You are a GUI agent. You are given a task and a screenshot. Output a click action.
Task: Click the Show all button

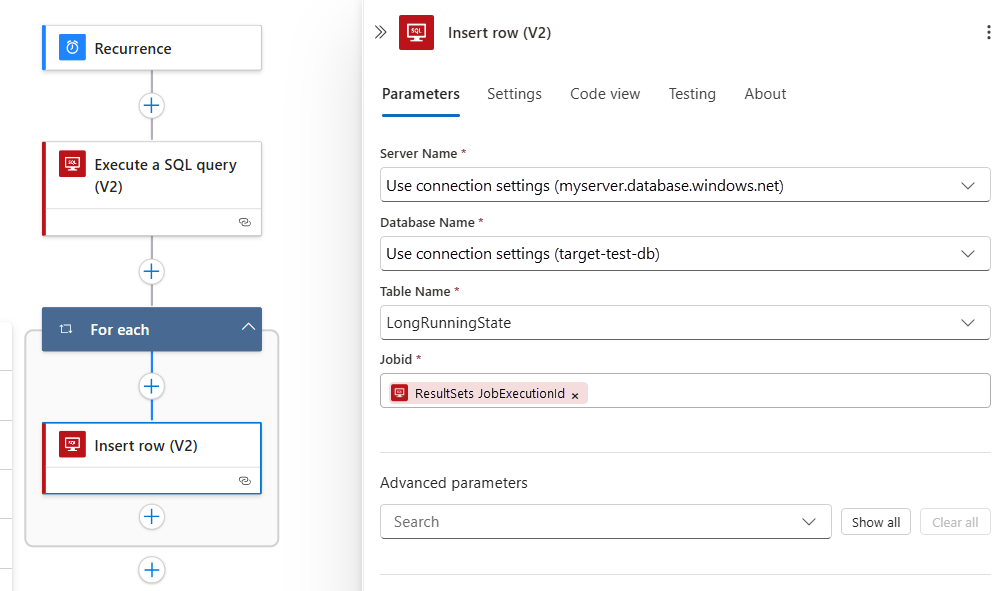875,522
